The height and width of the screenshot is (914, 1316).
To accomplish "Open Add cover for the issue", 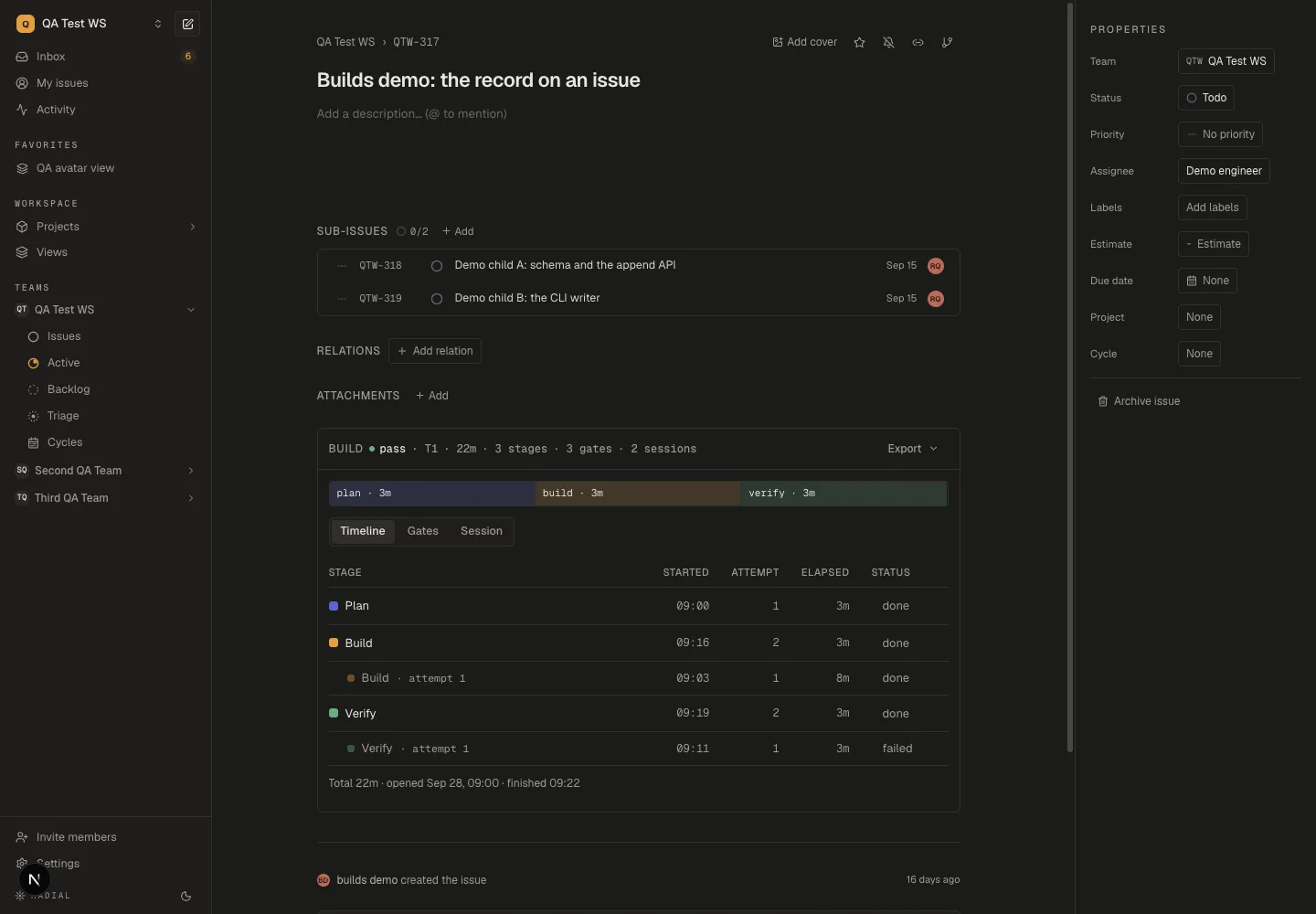I will click(x=804, y=42).
